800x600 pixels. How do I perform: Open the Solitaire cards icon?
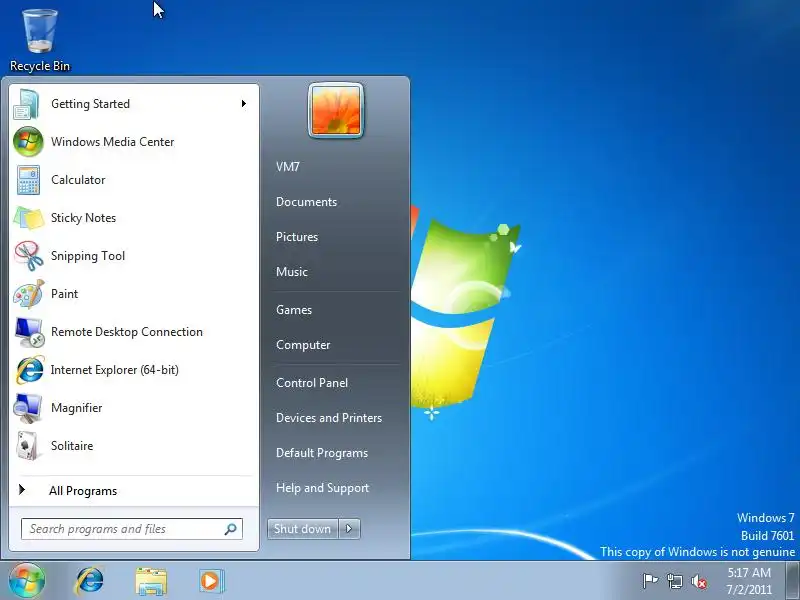[x=28, y=445]
